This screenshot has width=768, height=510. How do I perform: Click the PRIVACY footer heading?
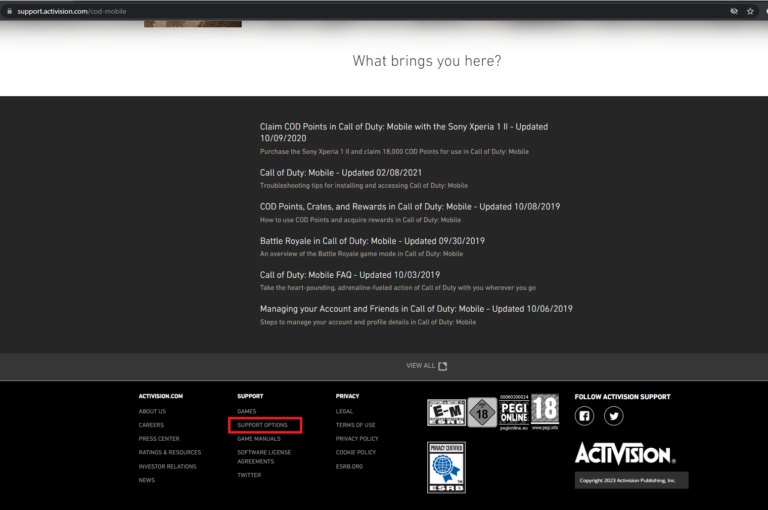tap(347, 396)
